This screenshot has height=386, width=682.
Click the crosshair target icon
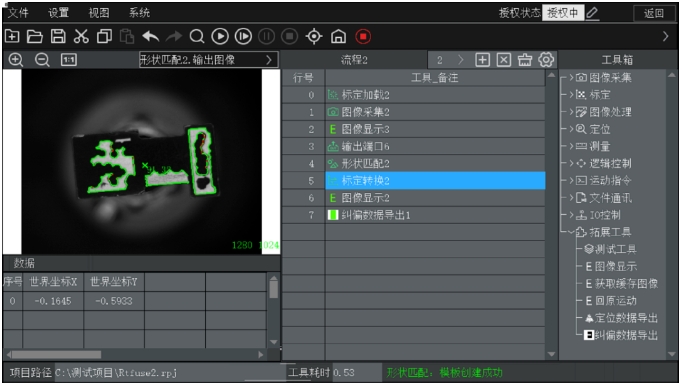coord(314,36)
